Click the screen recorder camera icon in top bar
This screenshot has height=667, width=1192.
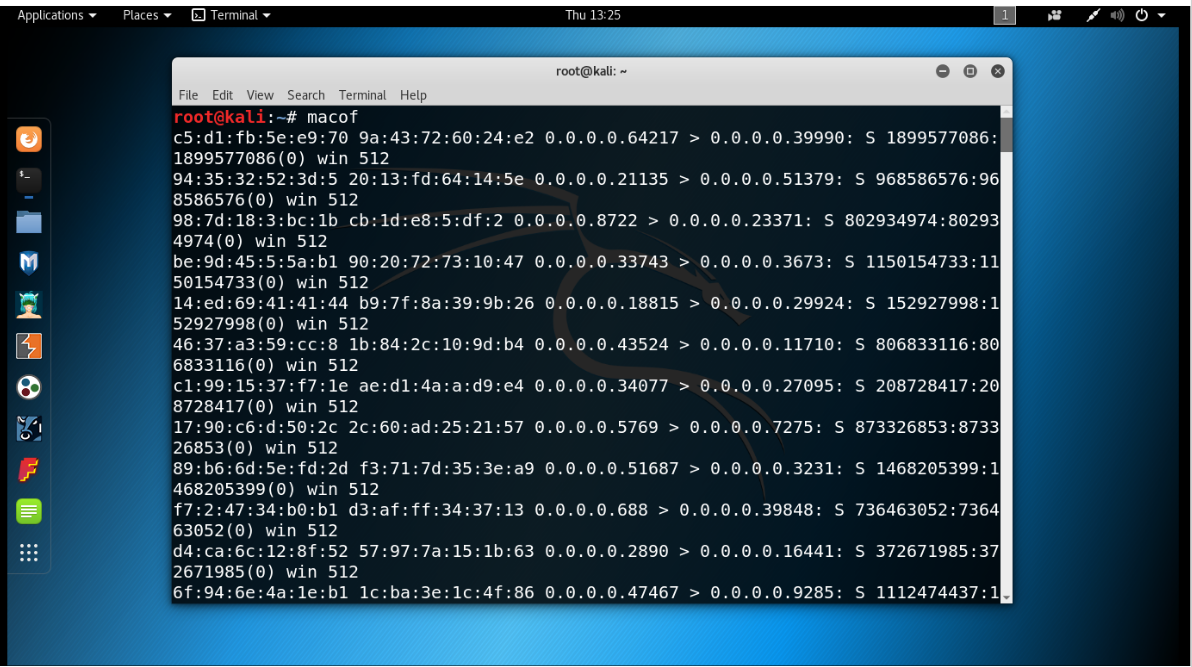pyautogui.click(x=1054, y=15)
